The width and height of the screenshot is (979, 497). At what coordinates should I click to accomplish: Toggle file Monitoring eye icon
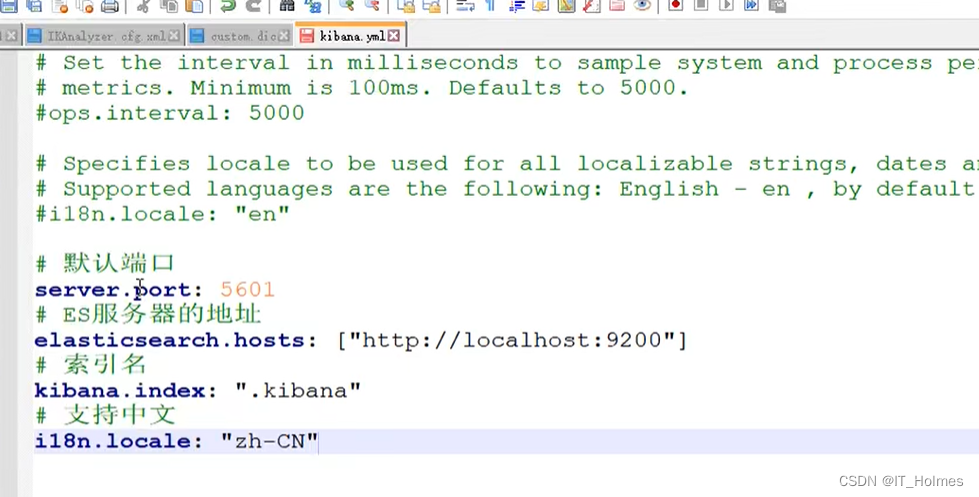pos(642,6)
